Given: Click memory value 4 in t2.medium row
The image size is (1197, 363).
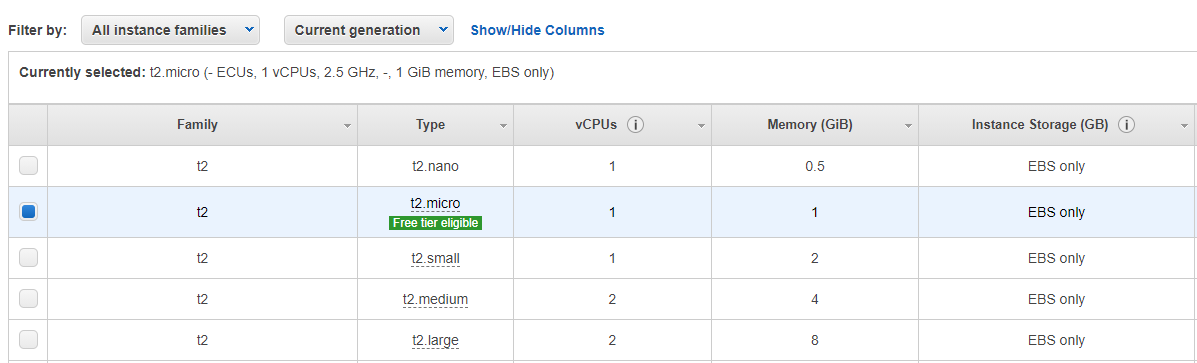Looking at the screenshot, I should coord(815,300).
